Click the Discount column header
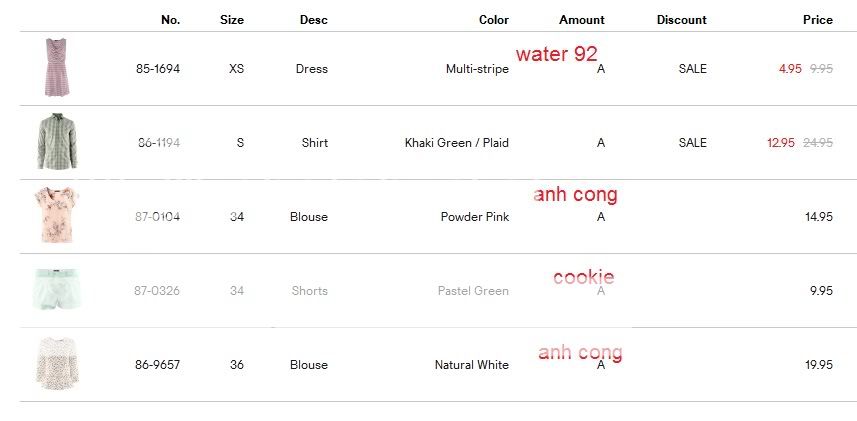 coord(681,20)
